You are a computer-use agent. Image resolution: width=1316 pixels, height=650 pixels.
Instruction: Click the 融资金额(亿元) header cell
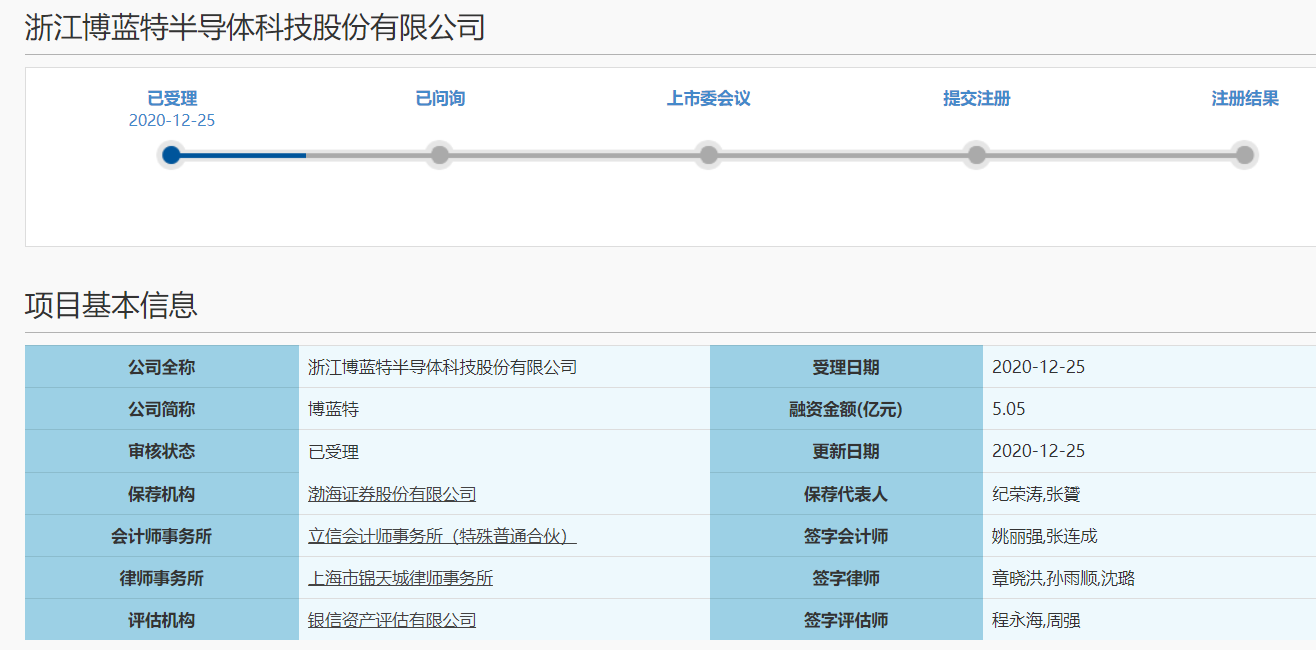pos(846,409)
